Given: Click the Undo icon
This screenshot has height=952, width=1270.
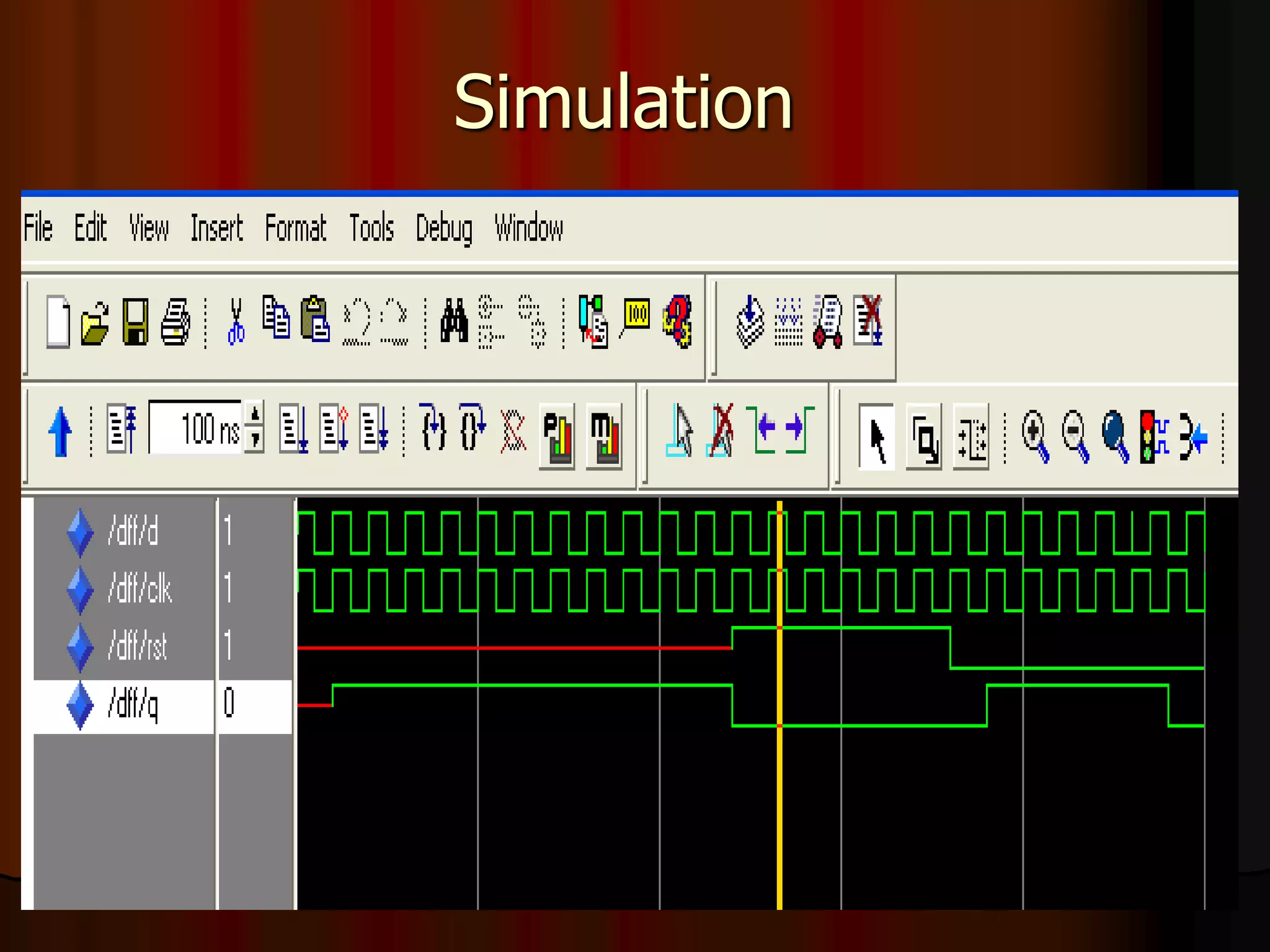Looking at the screenshot, I should click(357, 322).
